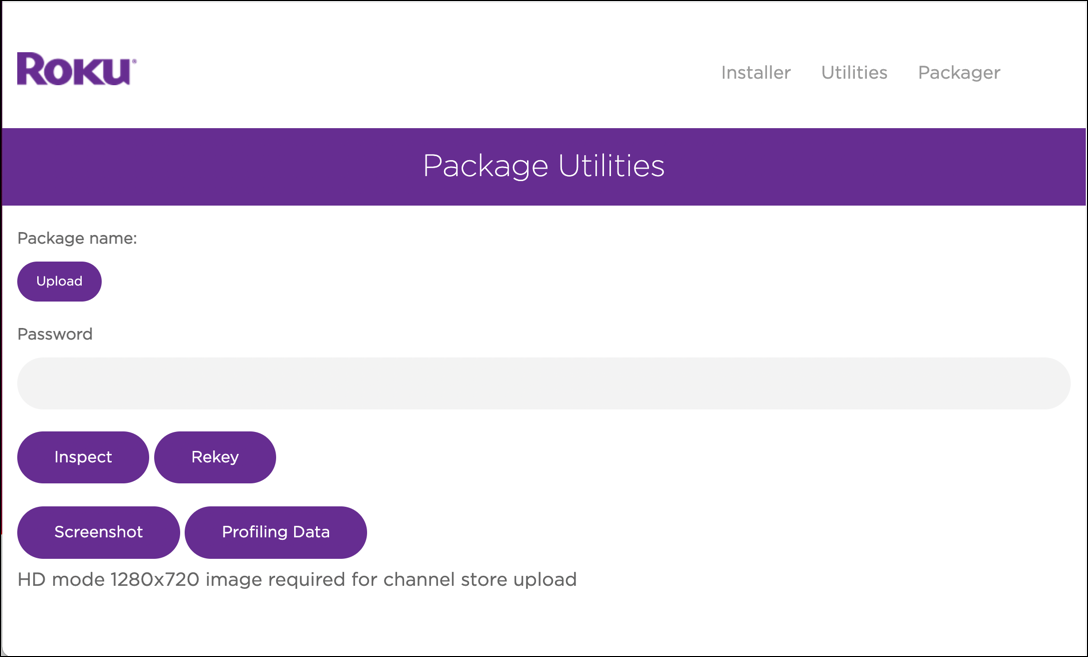Open the Installer page
Screen dimensions: 1088x657
tap(756, 73)
